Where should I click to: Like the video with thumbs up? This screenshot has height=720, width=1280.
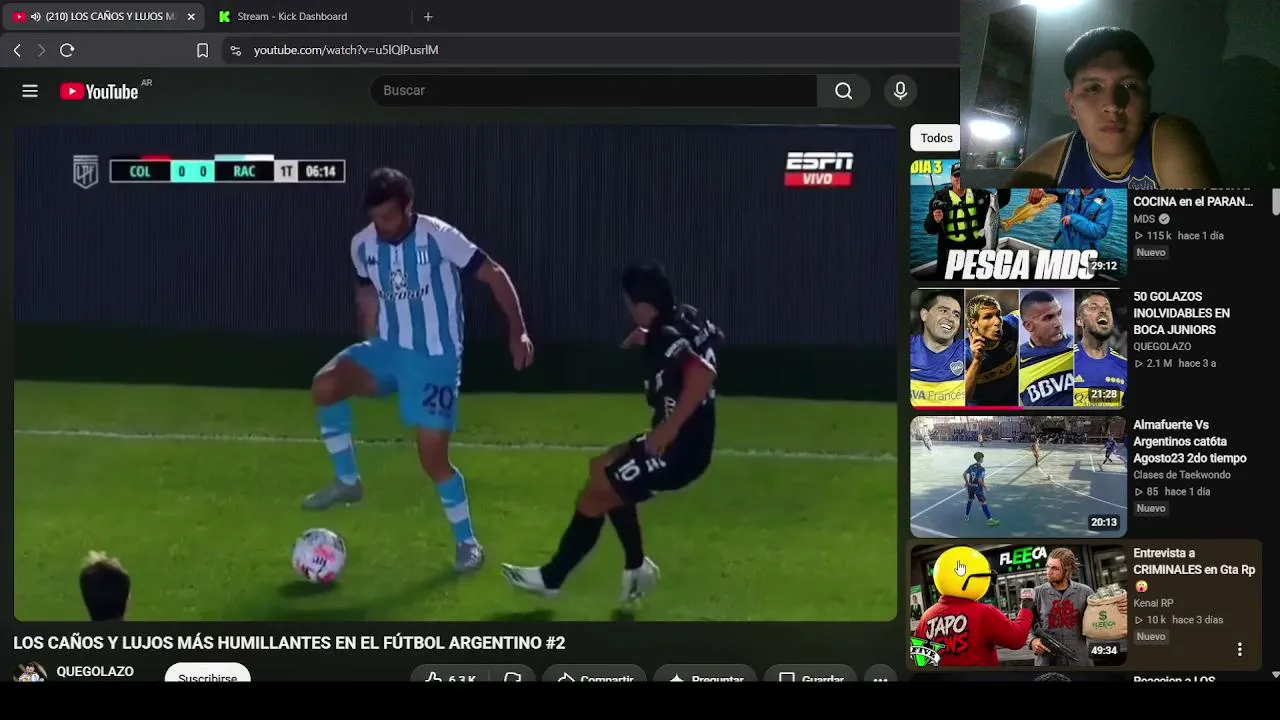(448, 678)
